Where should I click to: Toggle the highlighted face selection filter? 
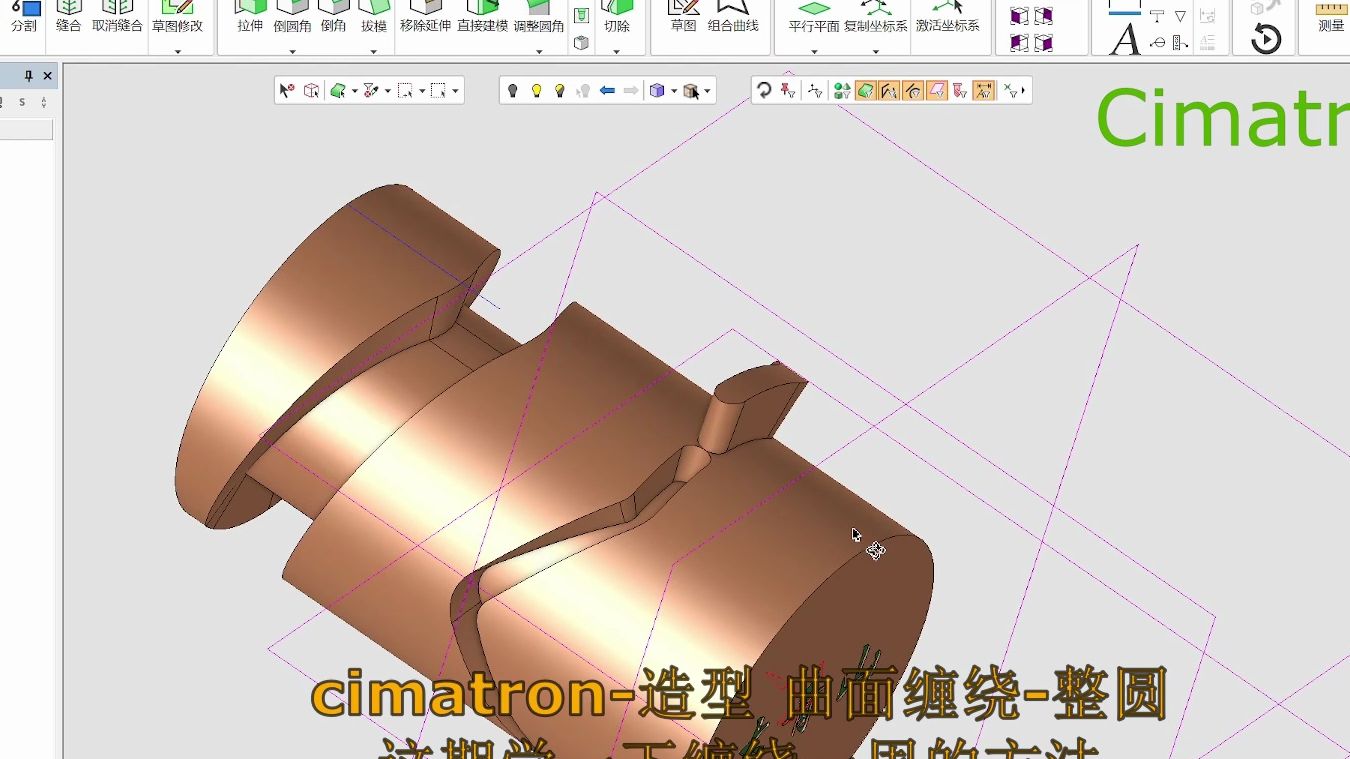[866, 91]
